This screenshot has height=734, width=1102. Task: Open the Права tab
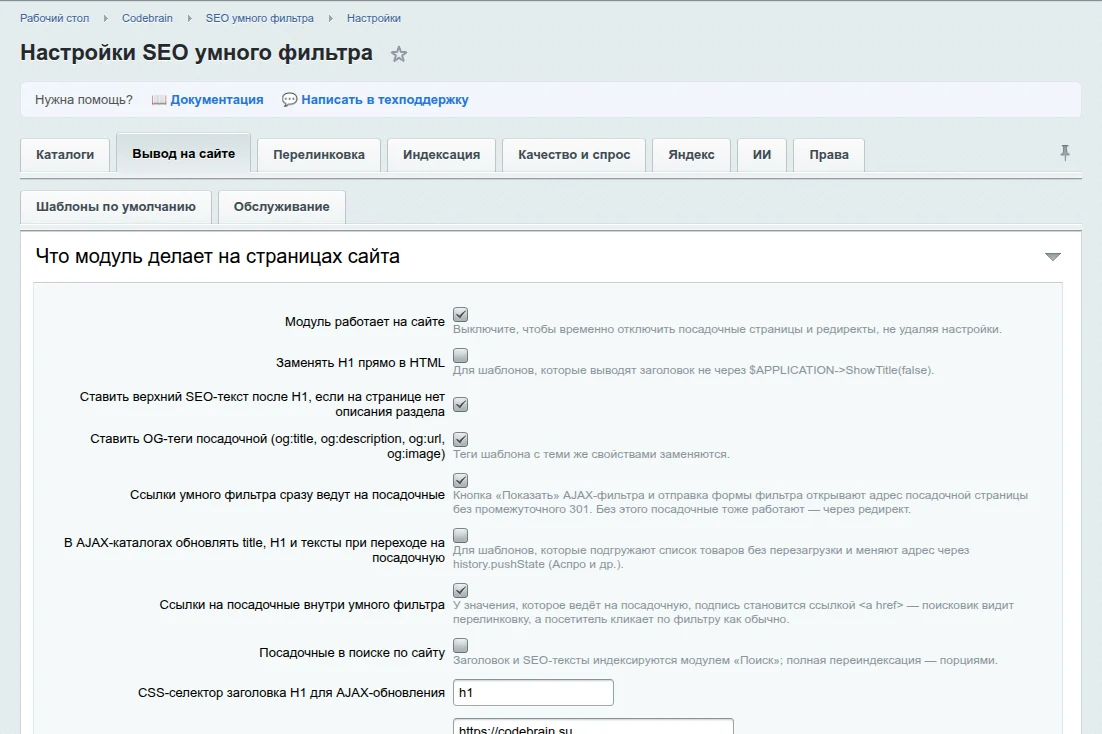click(829, 155)
